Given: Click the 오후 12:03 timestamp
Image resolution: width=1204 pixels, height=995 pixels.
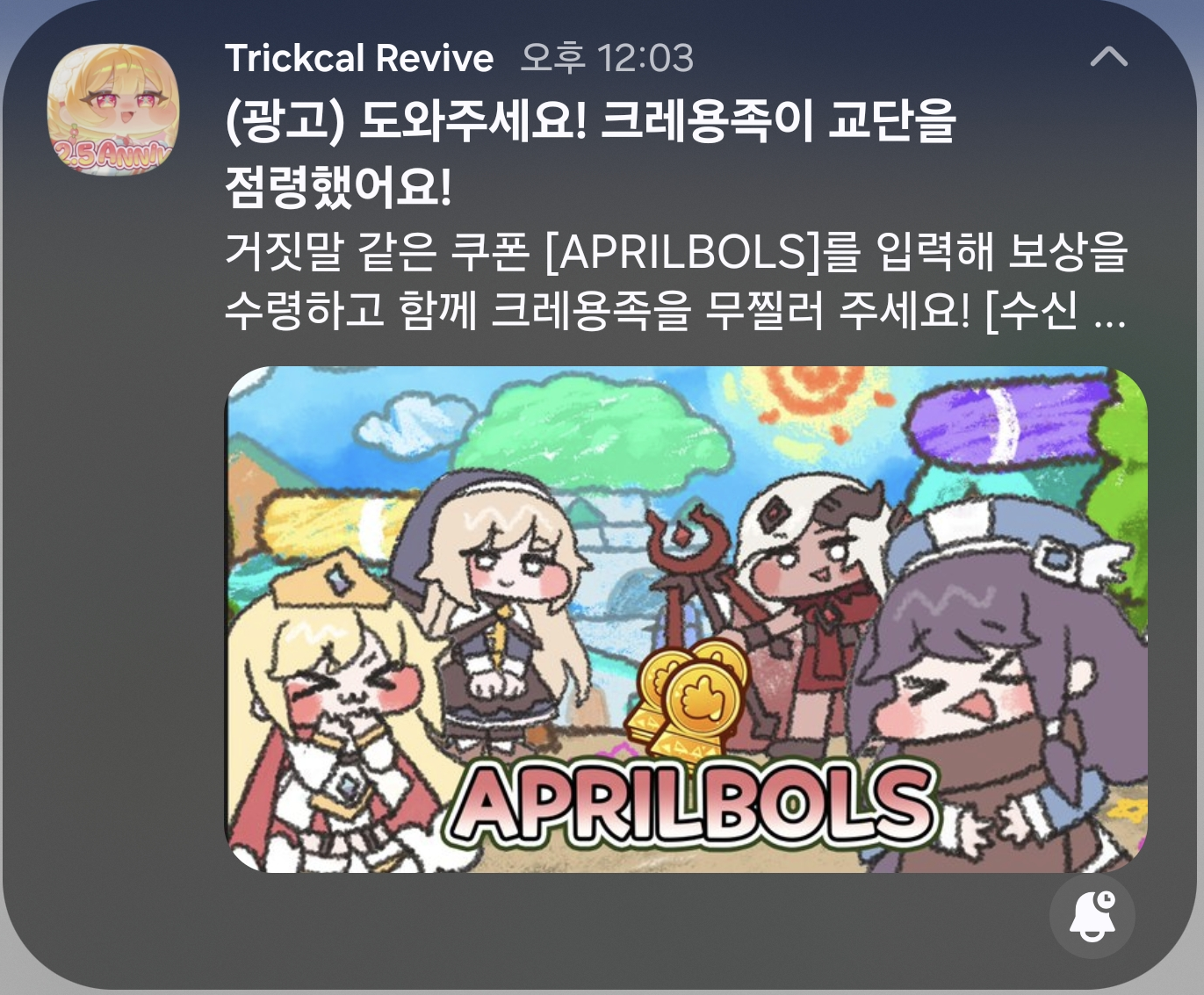Looking at the screenshot, I should pyautogui.click(x=607, y=59).
